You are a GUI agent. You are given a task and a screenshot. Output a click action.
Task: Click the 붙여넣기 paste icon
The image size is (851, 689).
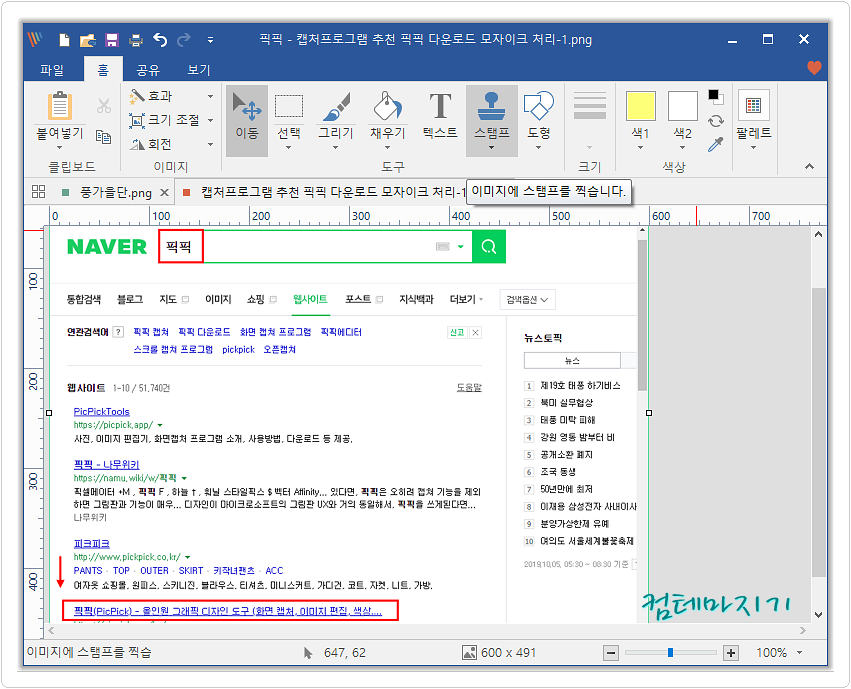(60, 105)
